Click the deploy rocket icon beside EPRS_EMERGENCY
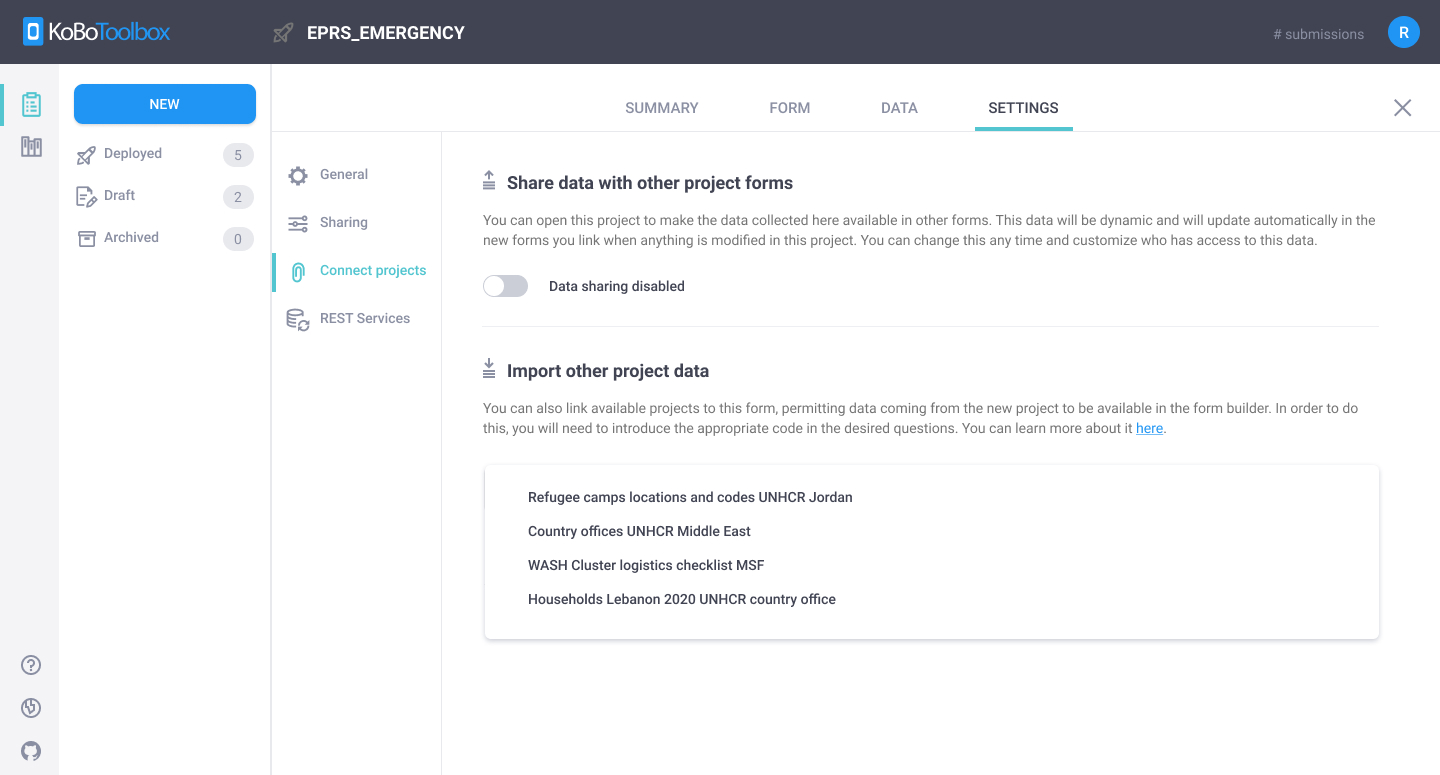Viewport: 1440px width, 775px height. [x=282, y=32]
